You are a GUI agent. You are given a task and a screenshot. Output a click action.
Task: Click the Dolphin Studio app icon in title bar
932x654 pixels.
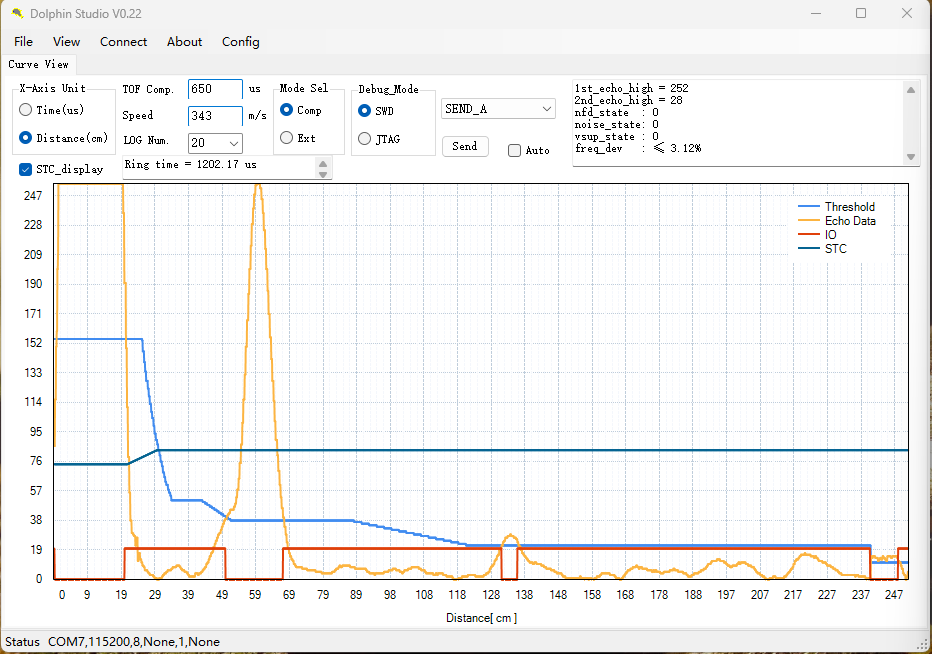pyautogui.click(x=16, y=13)
